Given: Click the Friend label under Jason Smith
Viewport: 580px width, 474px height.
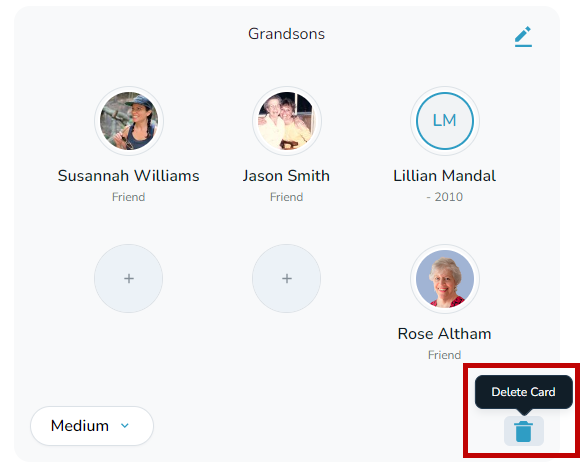Looking at the screenshot, I should click(x=286, y=197).
